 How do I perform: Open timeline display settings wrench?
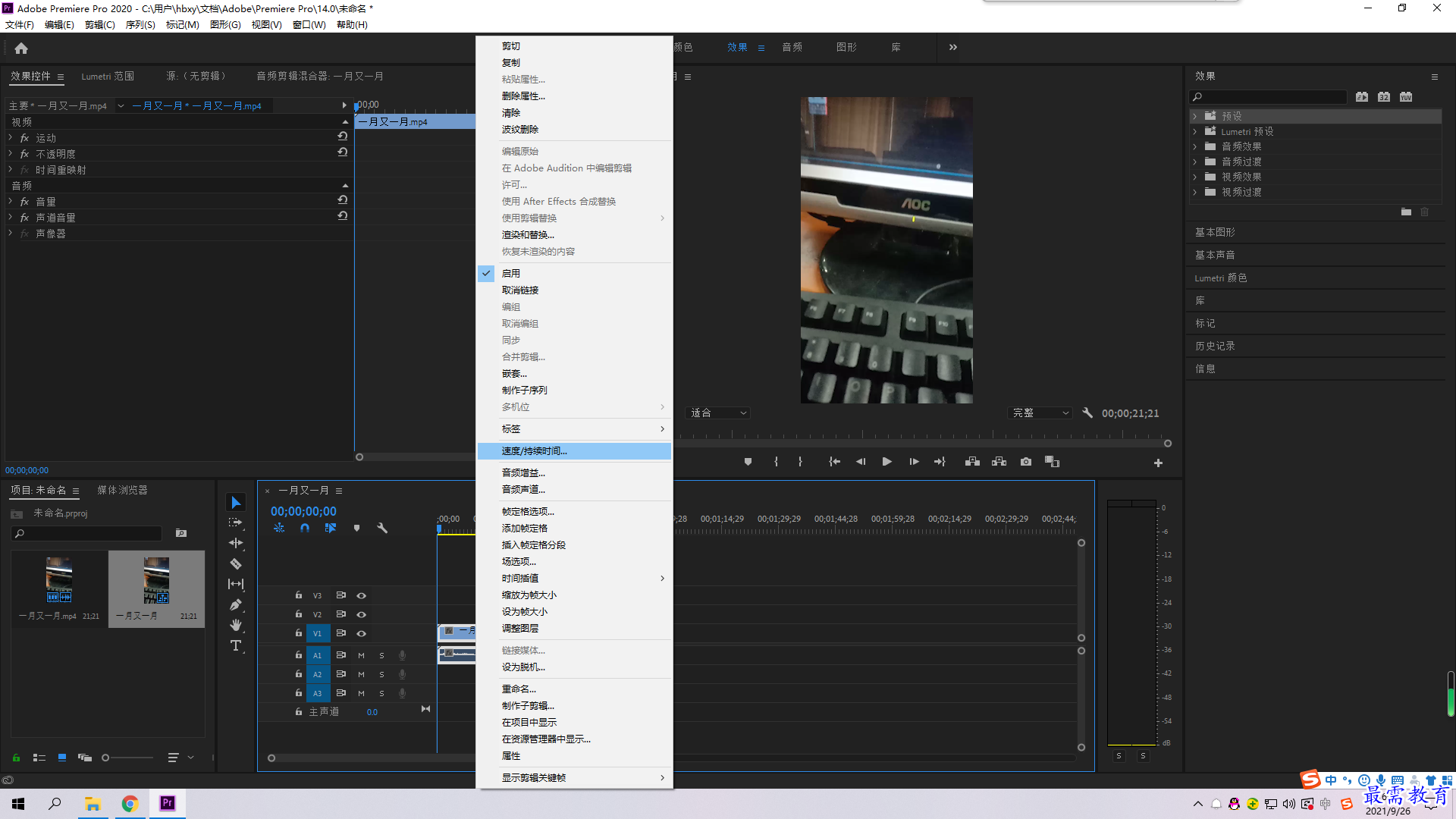coord(382,528)
